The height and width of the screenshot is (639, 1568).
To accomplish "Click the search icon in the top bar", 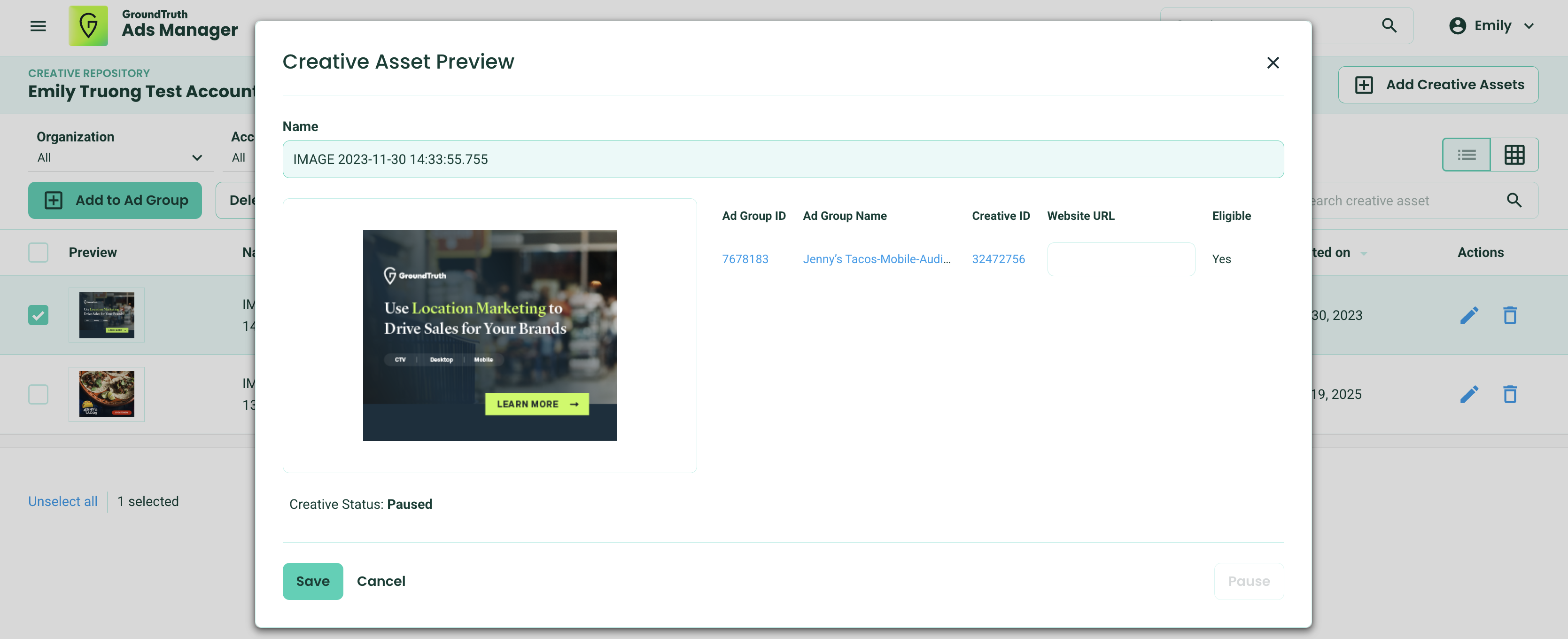I will click(1389, 25).
